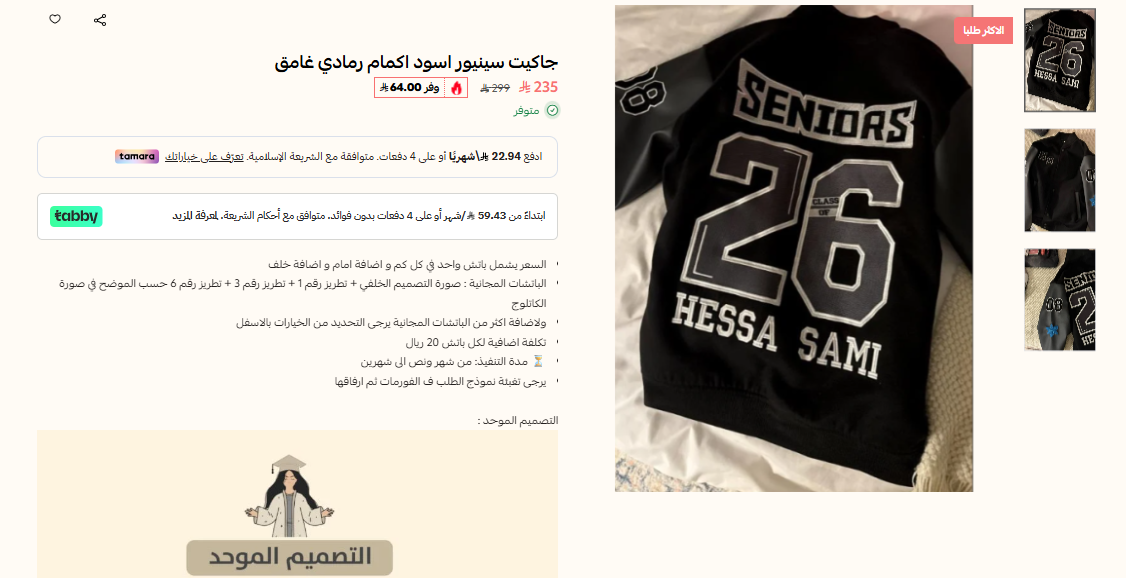
Task: Click the save 64.00 discount tag
Action: [411, 88]
